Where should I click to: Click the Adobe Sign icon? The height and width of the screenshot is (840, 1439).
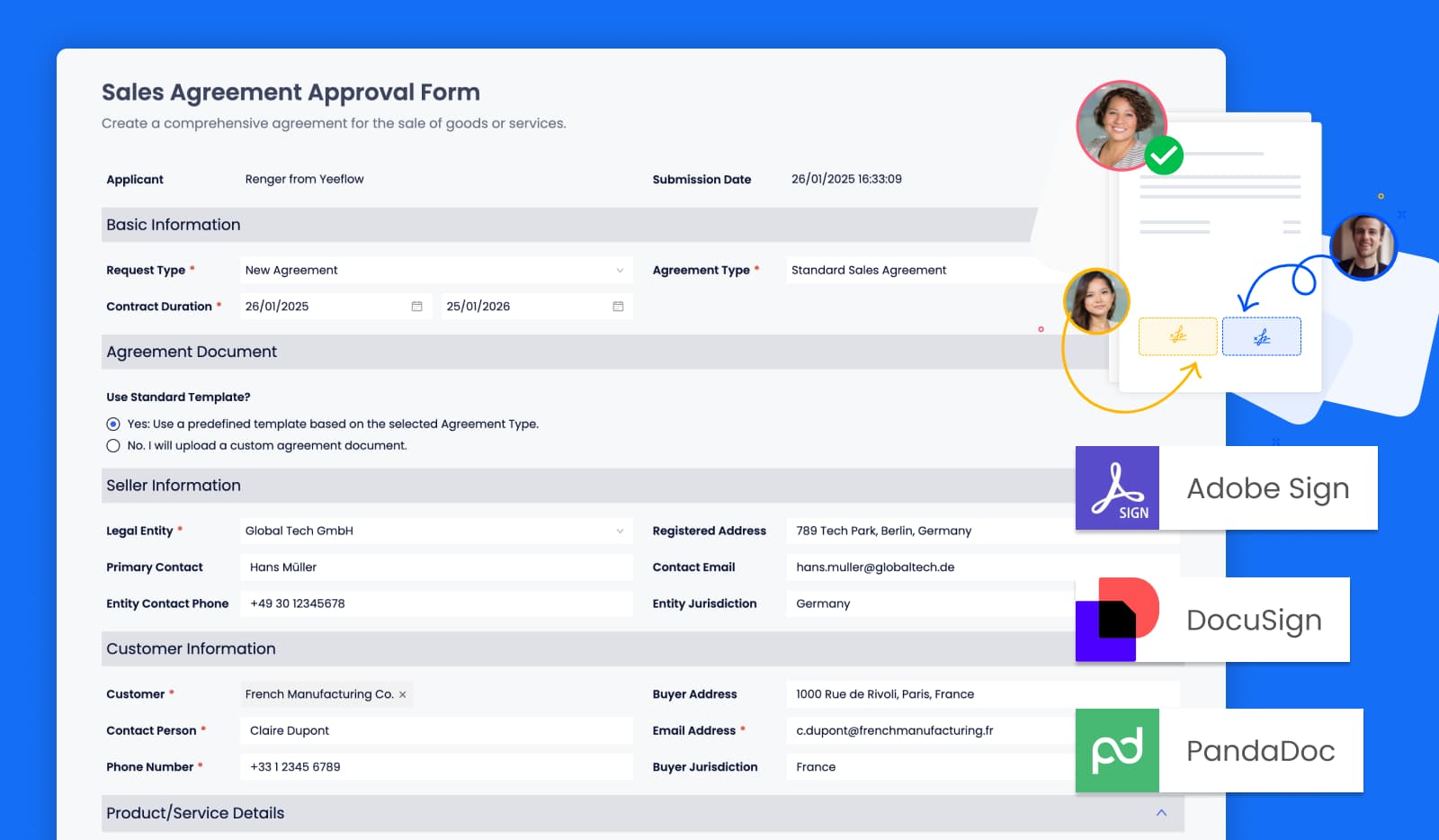pos(1119,487)
